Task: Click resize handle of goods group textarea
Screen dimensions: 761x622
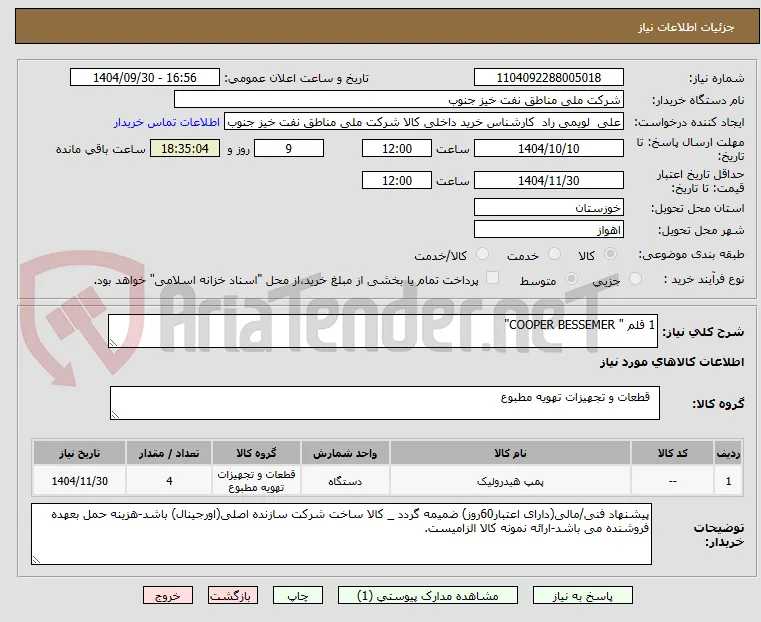Action: [115, 415]
